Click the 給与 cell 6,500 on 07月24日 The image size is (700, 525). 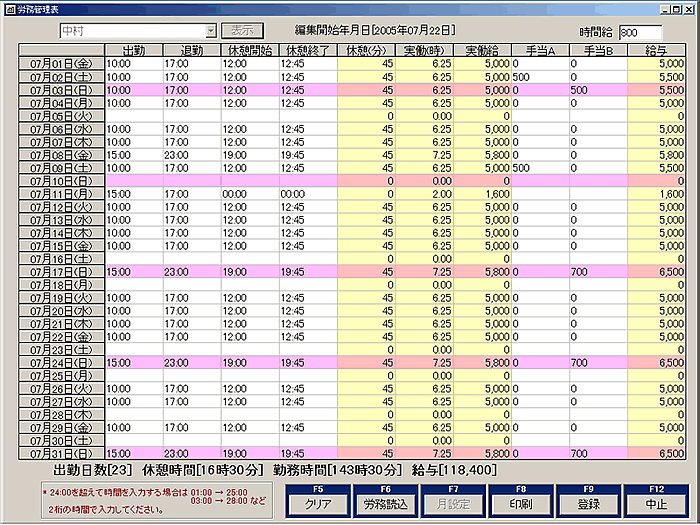(656, 362)
